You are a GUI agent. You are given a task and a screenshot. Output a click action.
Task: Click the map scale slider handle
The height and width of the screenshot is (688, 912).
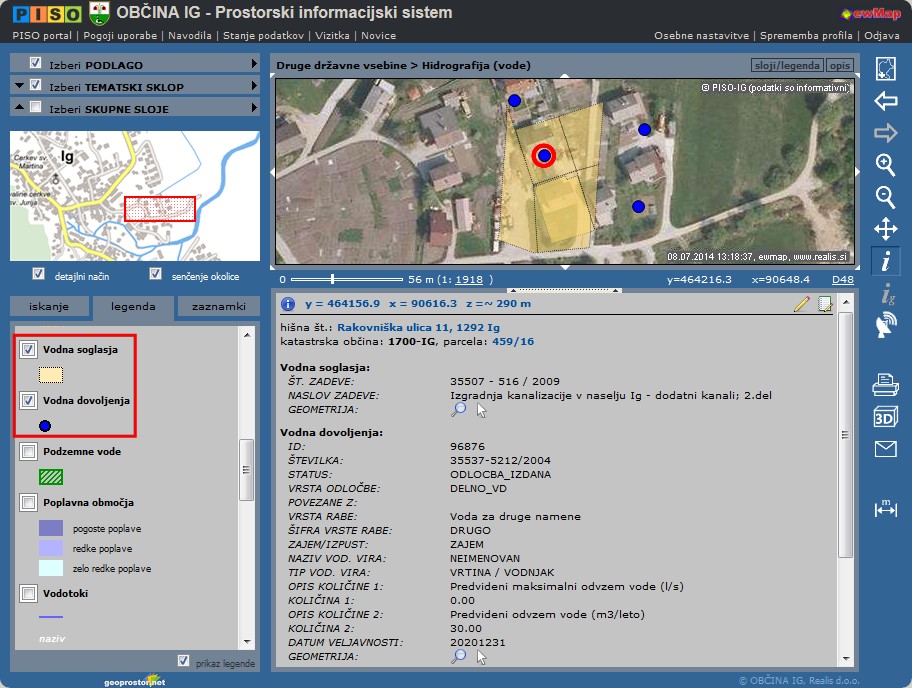[x=332, y=280]
